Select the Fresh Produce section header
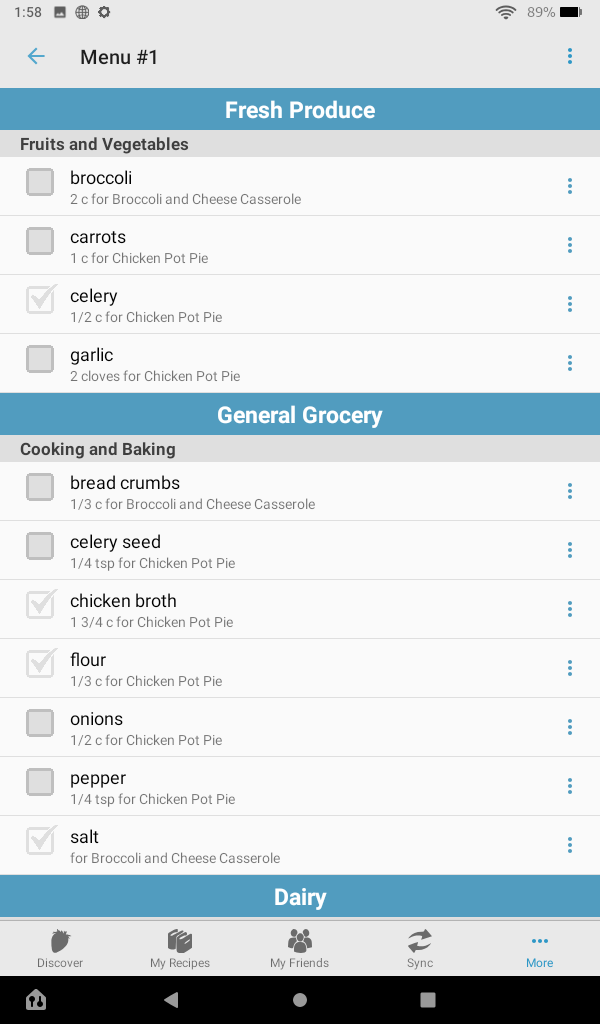The width and height of the screenshot is (600, 1024). pyautogui.click(x=300, y=109)
